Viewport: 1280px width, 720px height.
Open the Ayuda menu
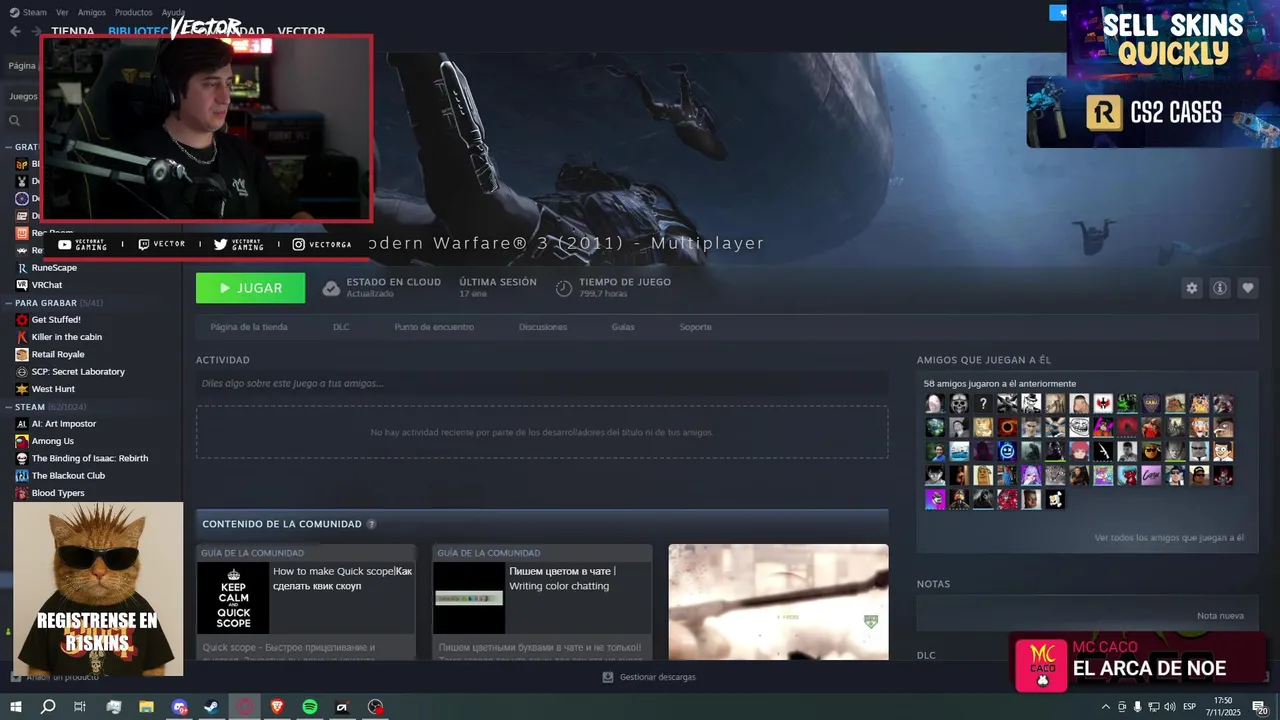coord(173,13)
